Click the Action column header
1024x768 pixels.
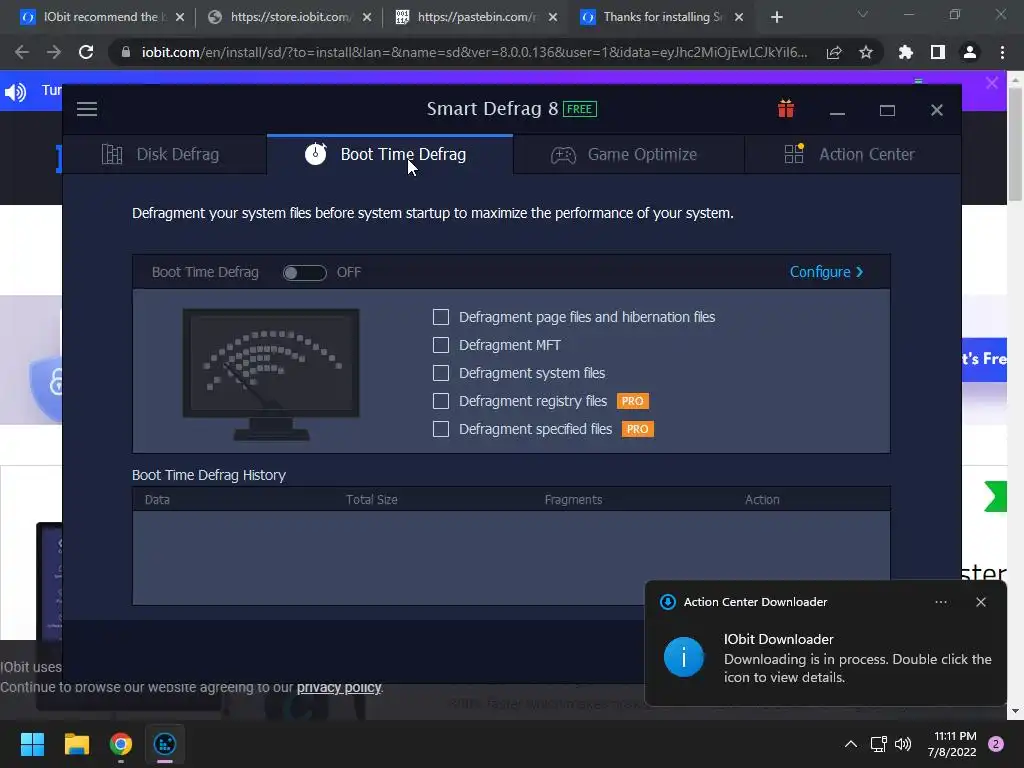(762, 500)
